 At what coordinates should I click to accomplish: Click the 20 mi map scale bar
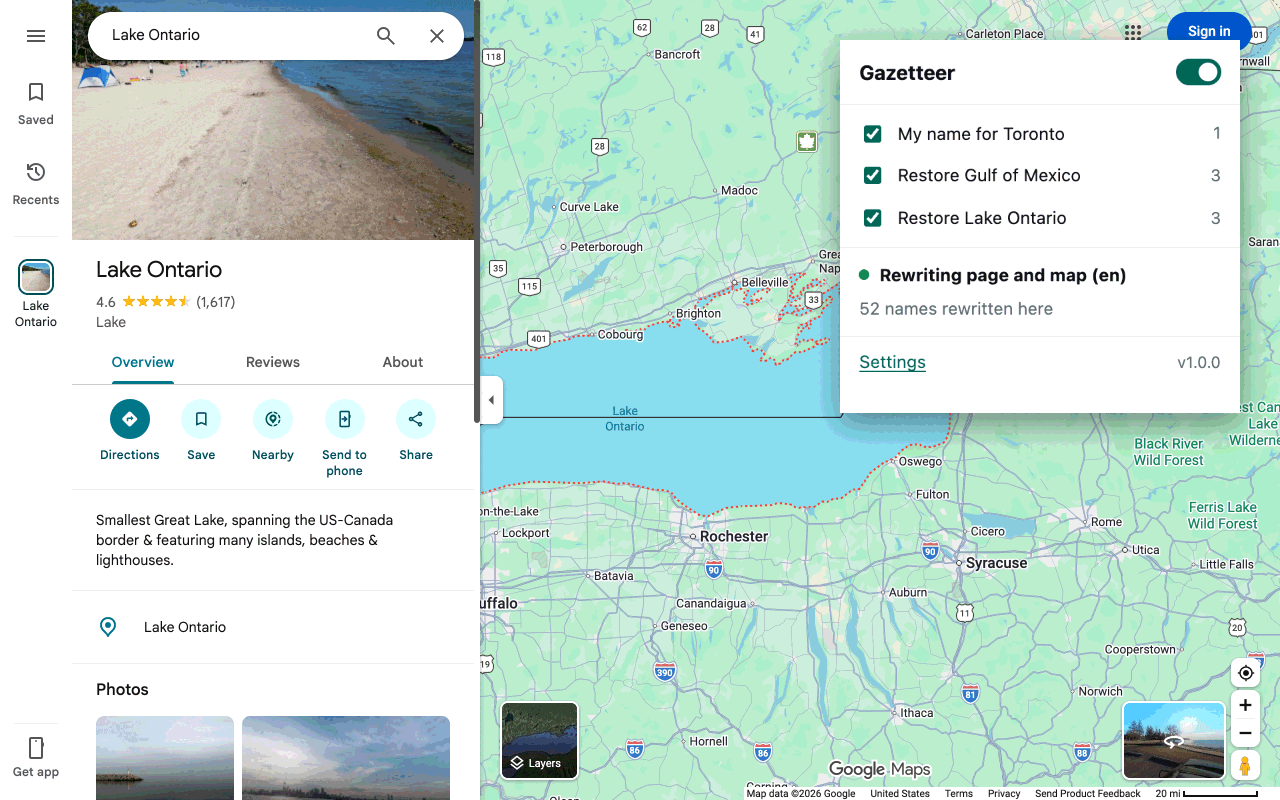coord(1206,793)
